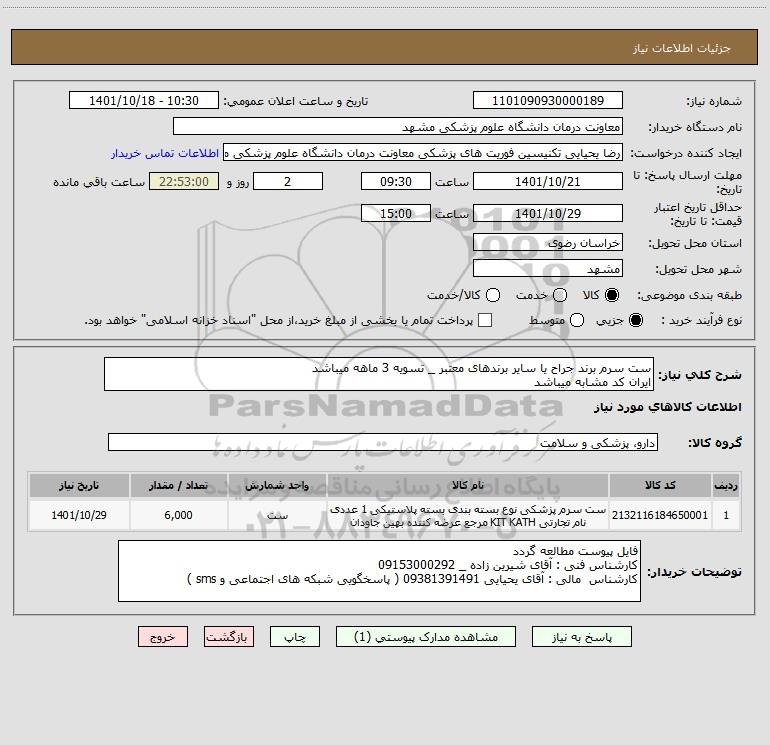Viewport: 770px width, 745px height.
Task: Open مشاهده مدارک پیوستی (1) button
Action: (426, 637)
